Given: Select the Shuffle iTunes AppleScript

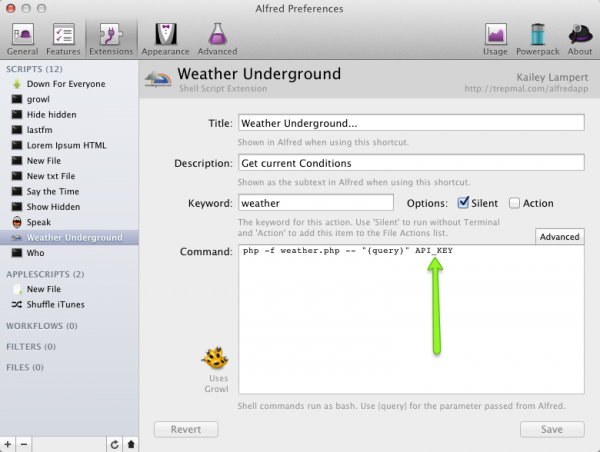Looking at the screenshot, I should [x=69, y=304].
